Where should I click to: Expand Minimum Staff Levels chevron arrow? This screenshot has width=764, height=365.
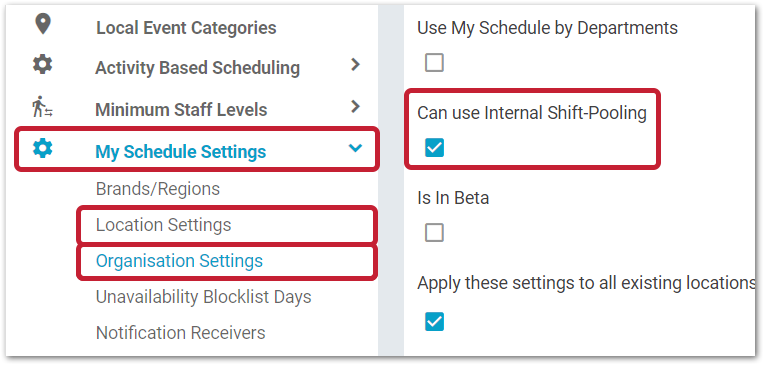click(x=355, y=106)
